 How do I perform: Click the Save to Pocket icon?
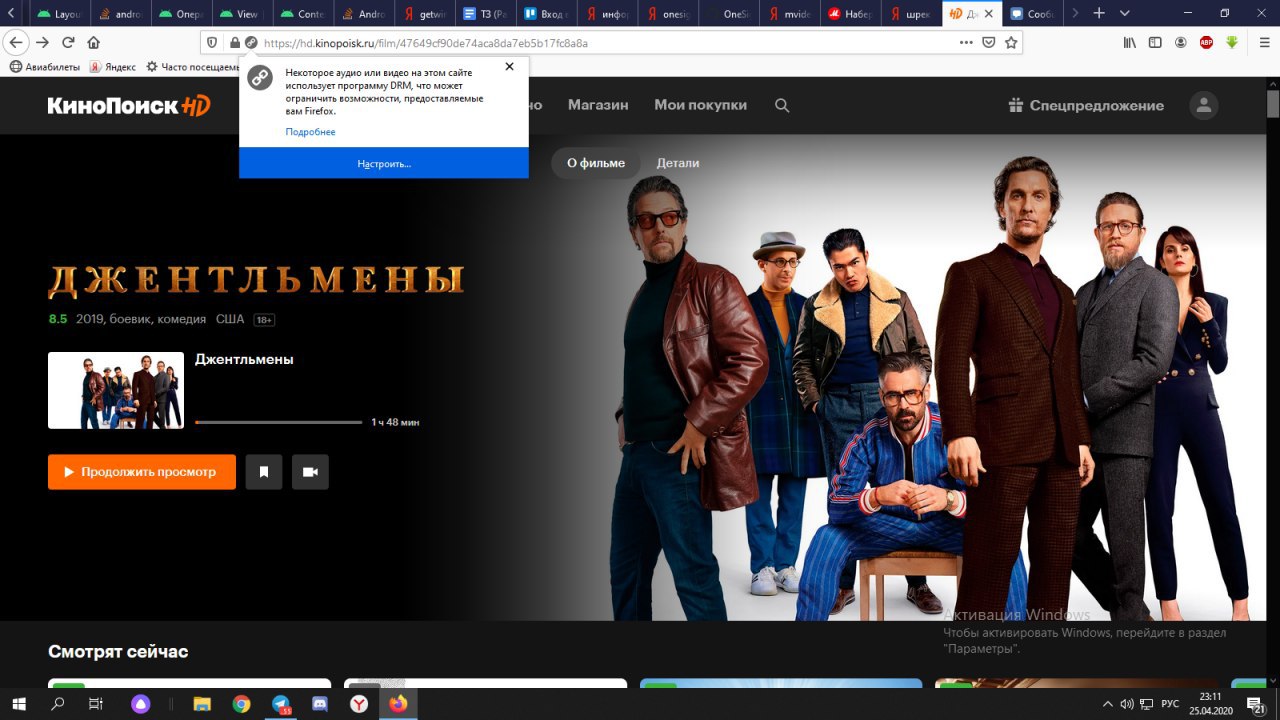[989, 43]
